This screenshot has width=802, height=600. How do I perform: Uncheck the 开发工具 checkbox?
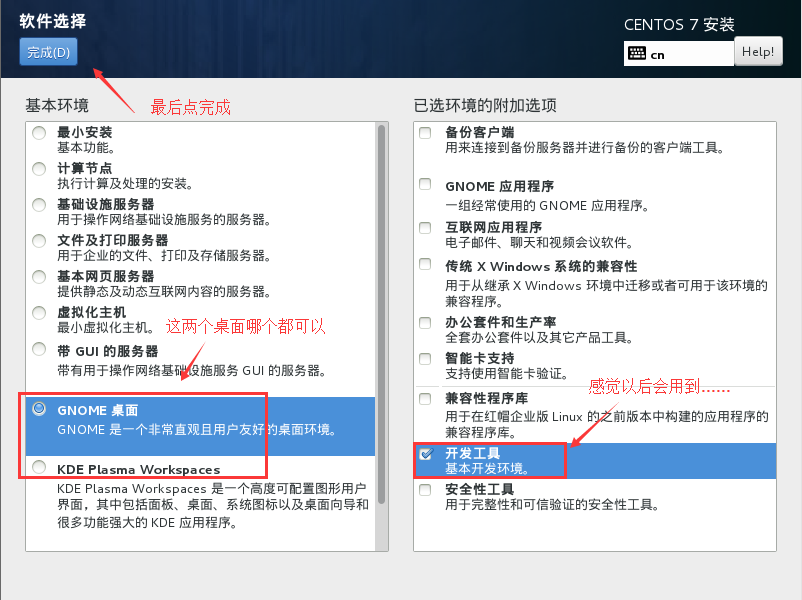[x=426, y=454]
